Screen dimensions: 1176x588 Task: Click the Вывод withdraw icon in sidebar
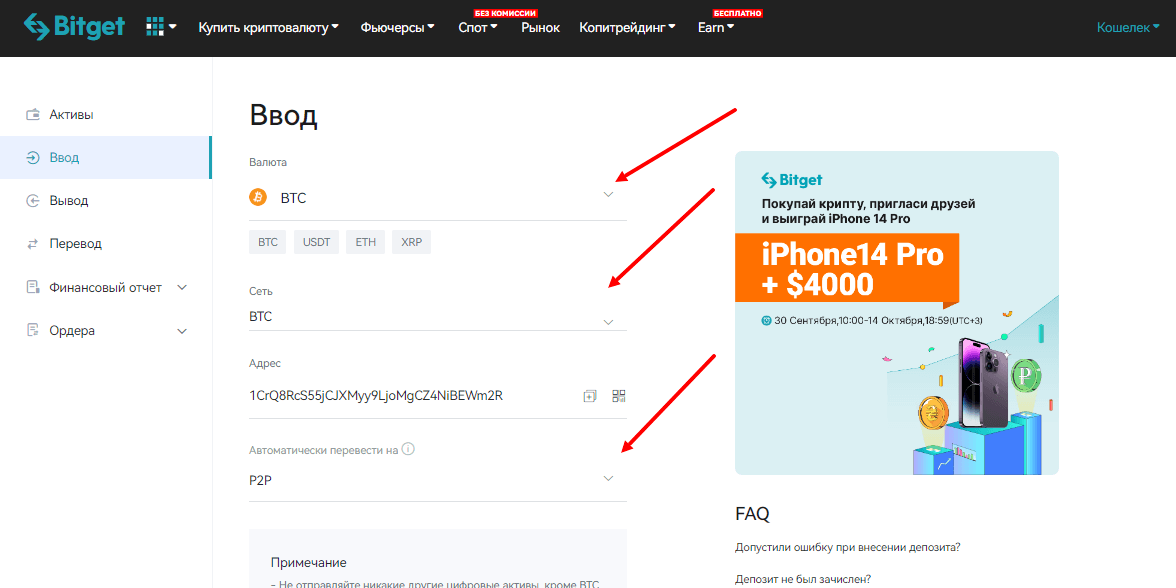coord(33,201)
